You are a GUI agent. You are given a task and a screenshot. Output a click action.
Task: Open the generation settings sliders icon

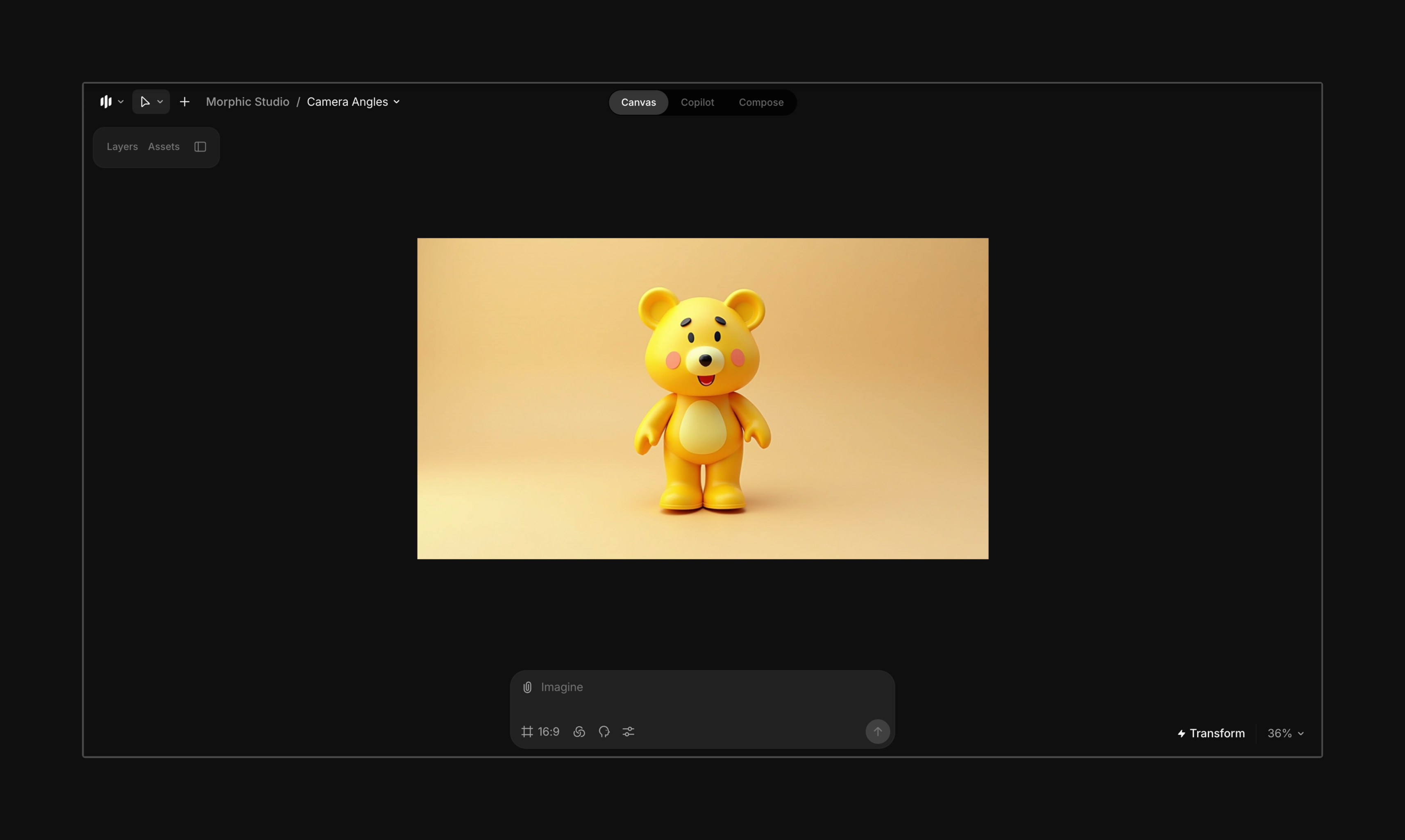(x=629, y=732)
